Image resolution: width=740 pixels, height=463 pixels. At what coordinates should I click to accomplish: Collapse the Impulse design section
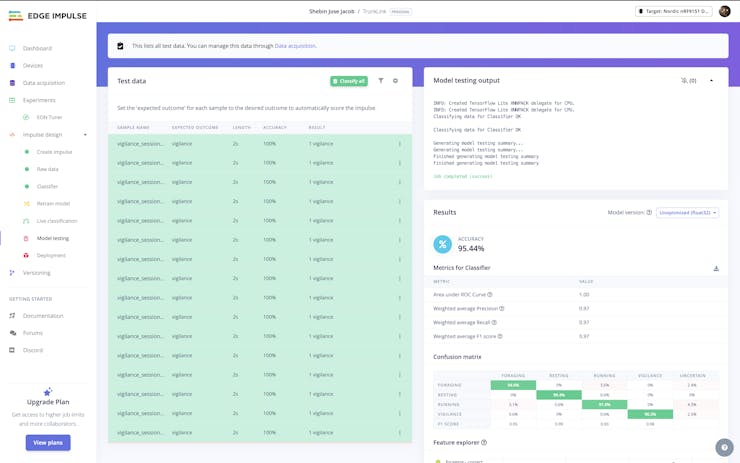[85, 135]
